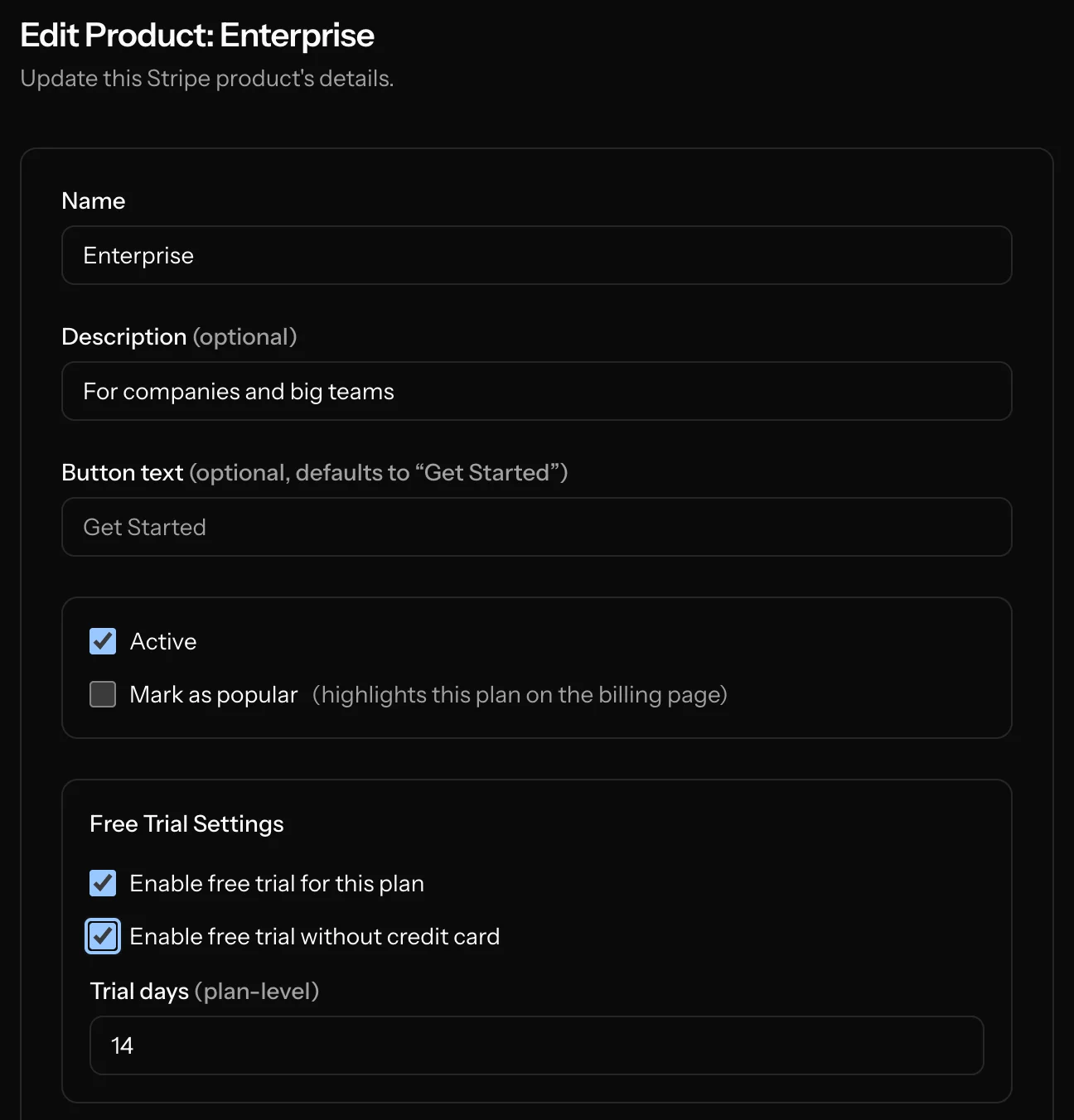Click the "Button text" label
This screenshot has height=1120, width=1074.
coord(121,472)
